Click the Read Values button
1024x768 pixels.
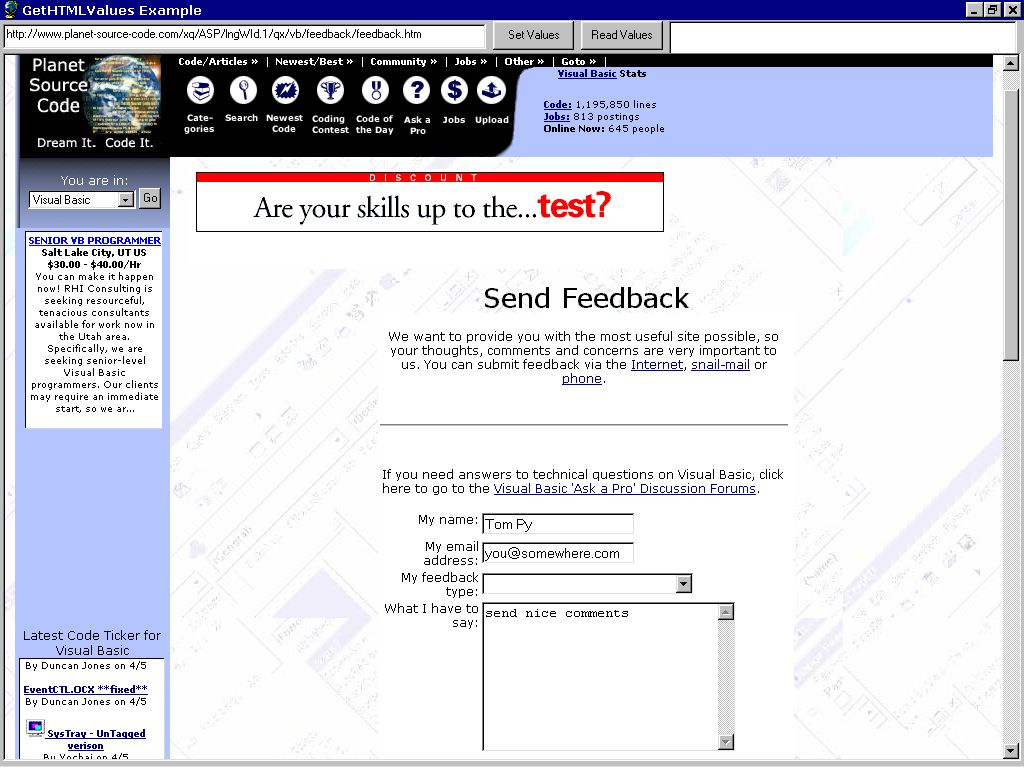pyautogui.click(x=622, y=35)
